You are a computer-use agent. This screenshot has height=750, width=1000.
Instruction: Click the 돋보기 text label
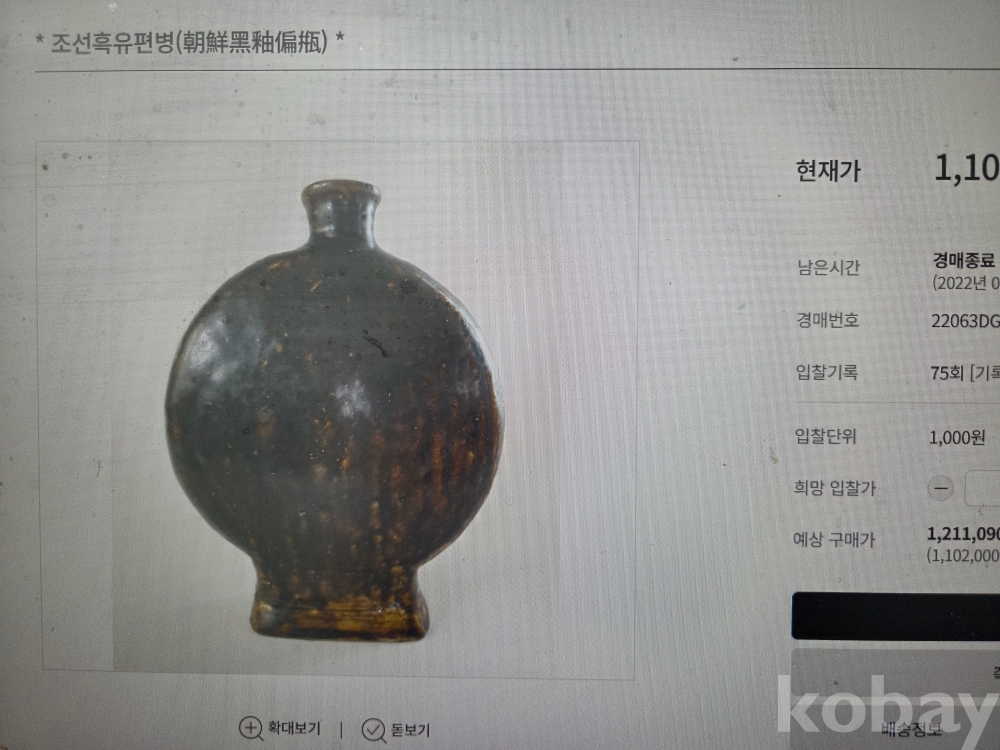point(410,730)
